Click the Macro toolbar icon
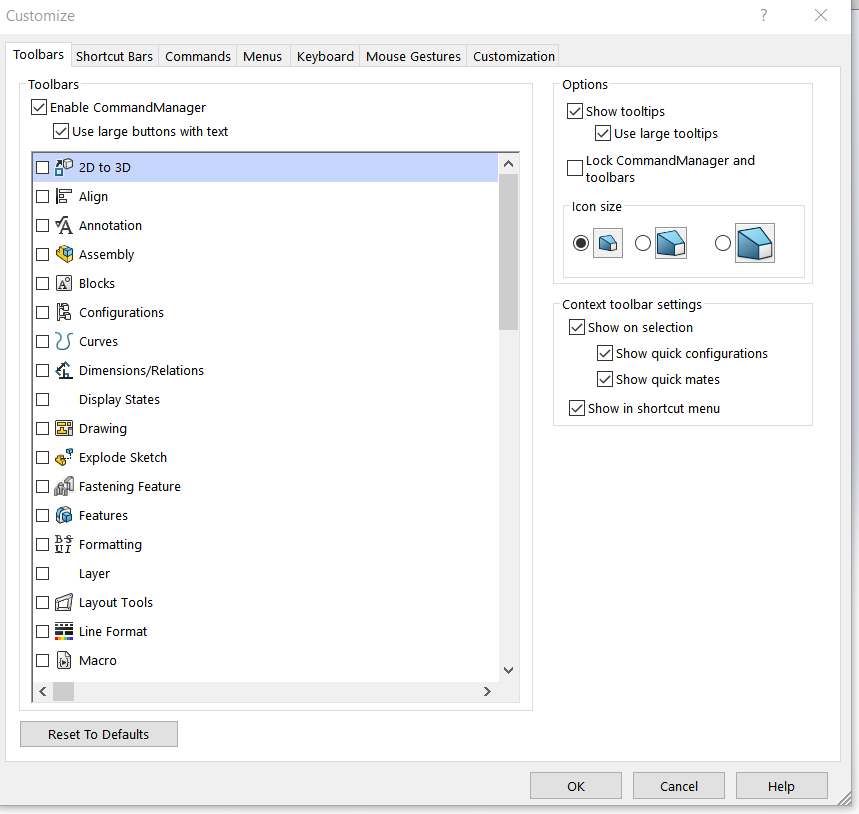 (64, 661)
